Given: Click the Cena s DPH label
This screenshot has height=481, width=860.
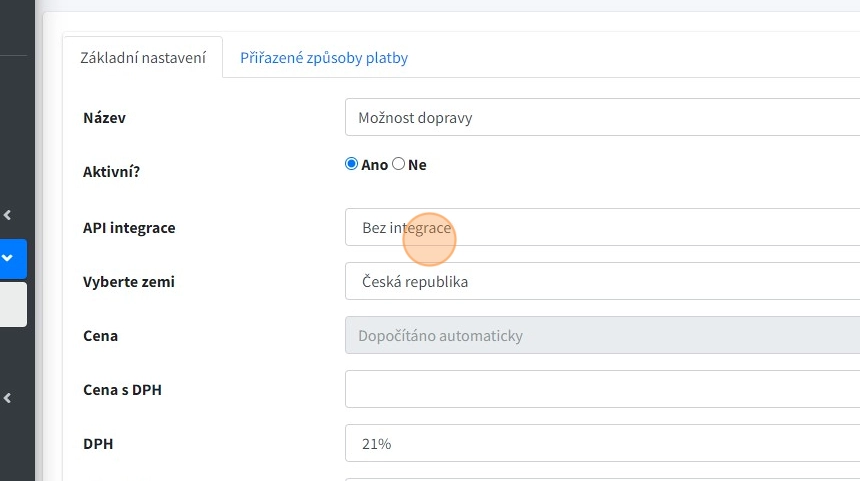Looking at the screenshot, I should click(122, 390).
